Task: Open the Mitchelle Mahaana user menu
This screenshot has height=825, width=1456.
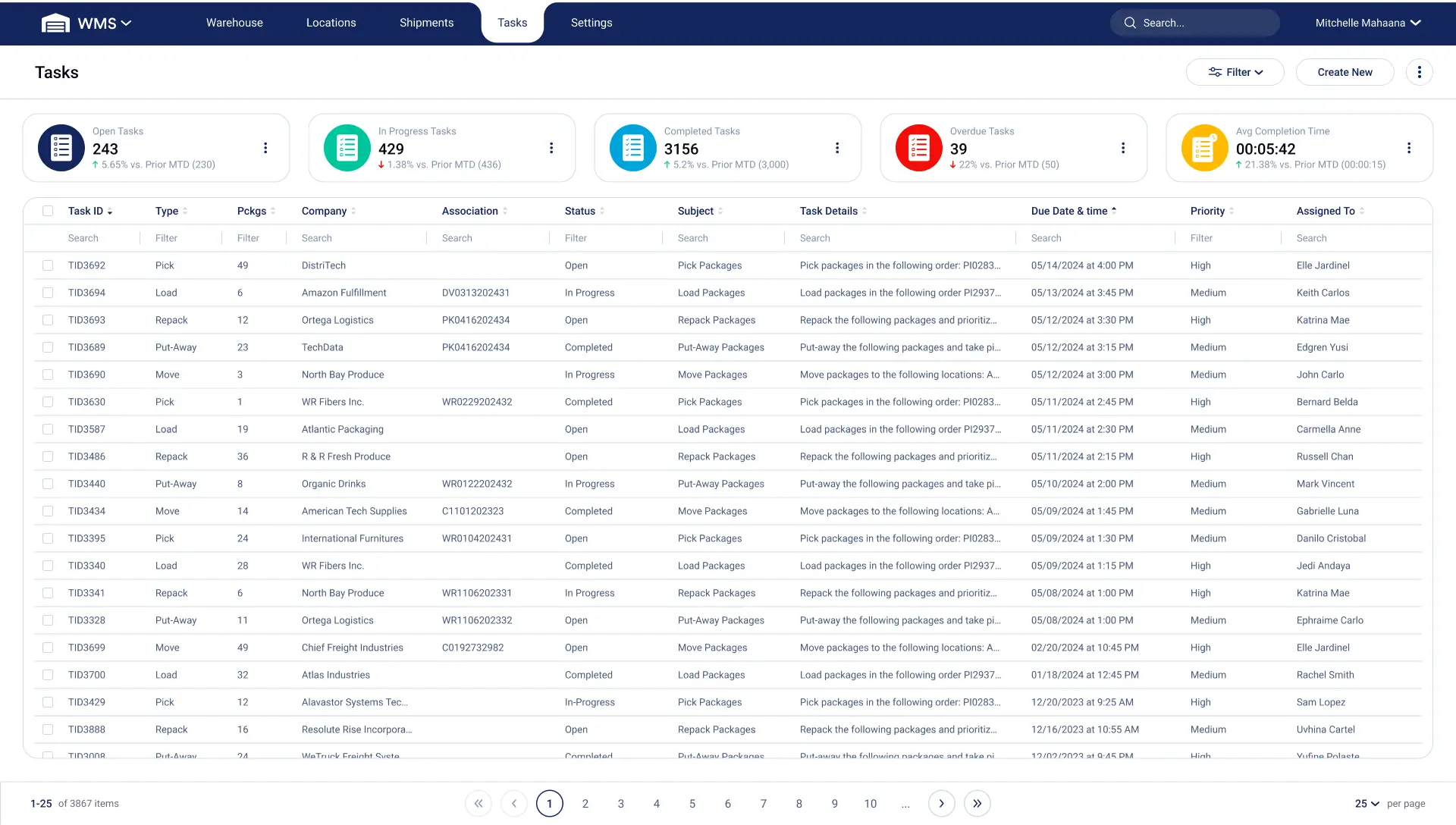Action: point(1367,23)
